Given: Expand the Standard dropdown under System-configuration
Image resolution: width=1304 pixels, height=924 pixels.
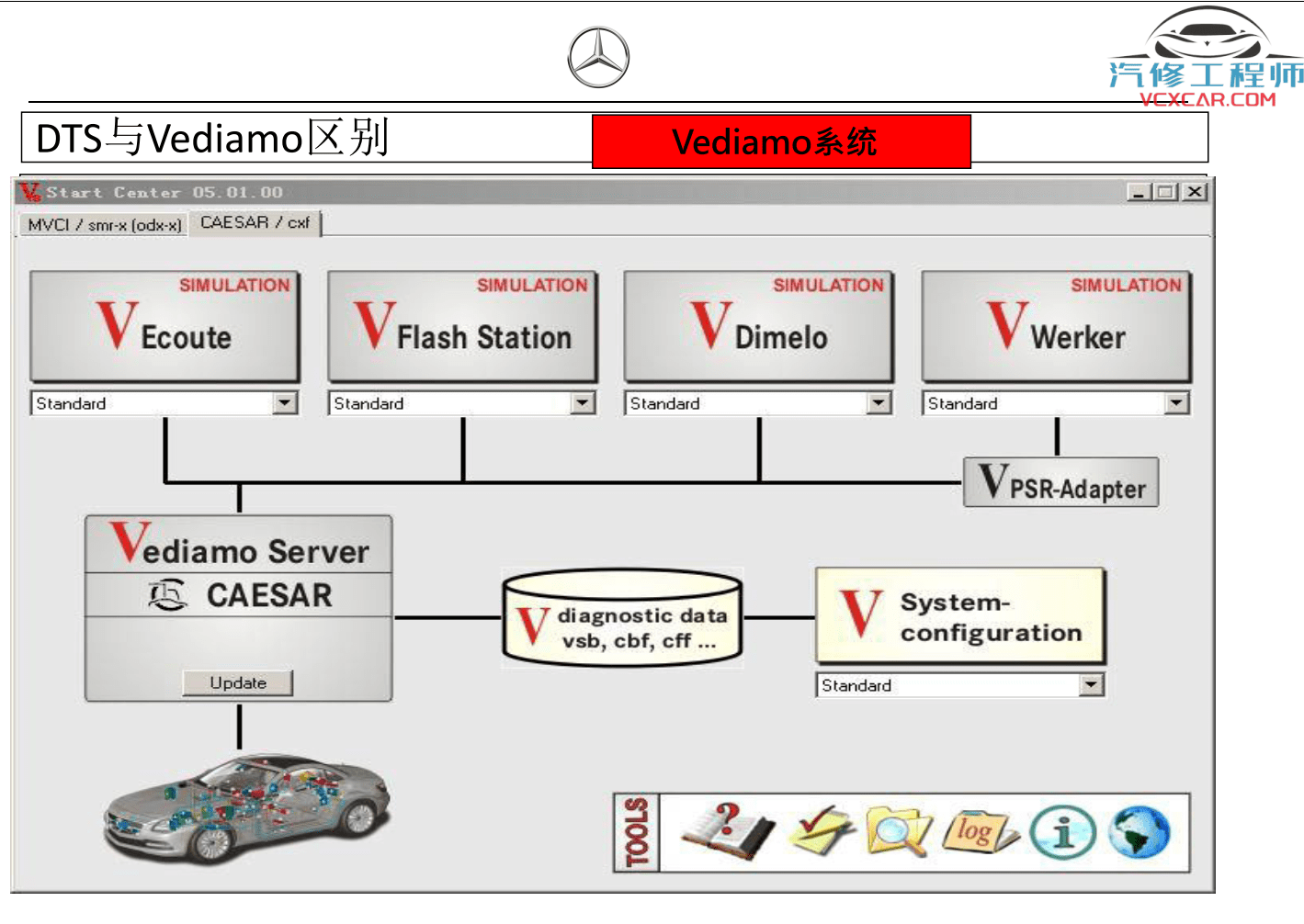Looking at the screenshot, I should click(x=1091, y=685).
